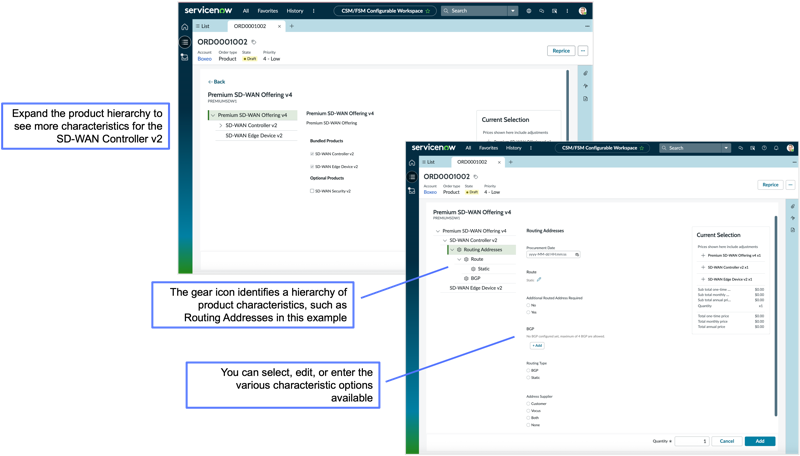Image resolution: width=800 pixels, height=456 pixels.
Task: Open the notifications bell in the front window
Action: tap(776, 148)
